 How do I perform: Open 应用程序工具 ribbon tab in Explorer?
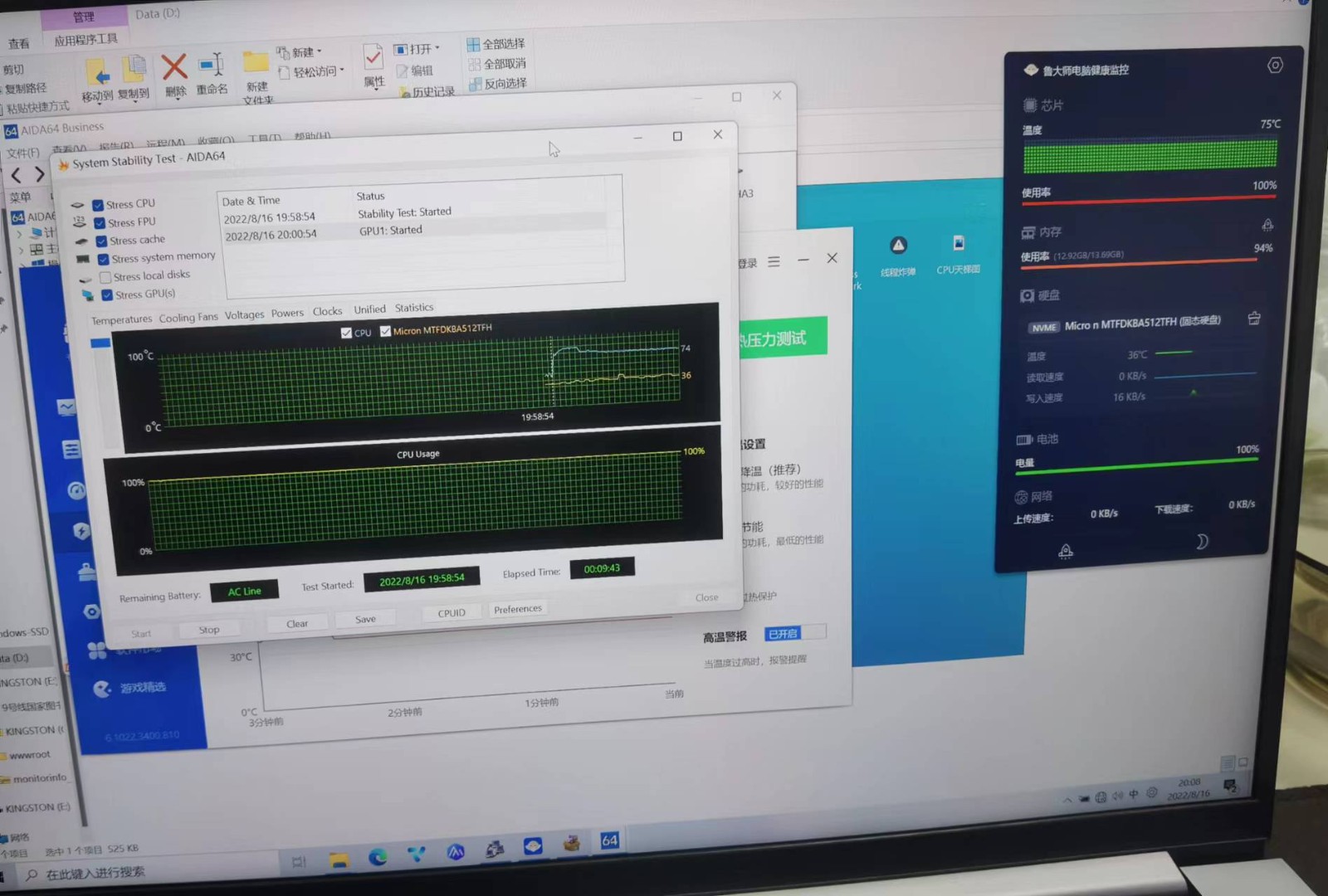pyautogui.click(x=85, y=40)
